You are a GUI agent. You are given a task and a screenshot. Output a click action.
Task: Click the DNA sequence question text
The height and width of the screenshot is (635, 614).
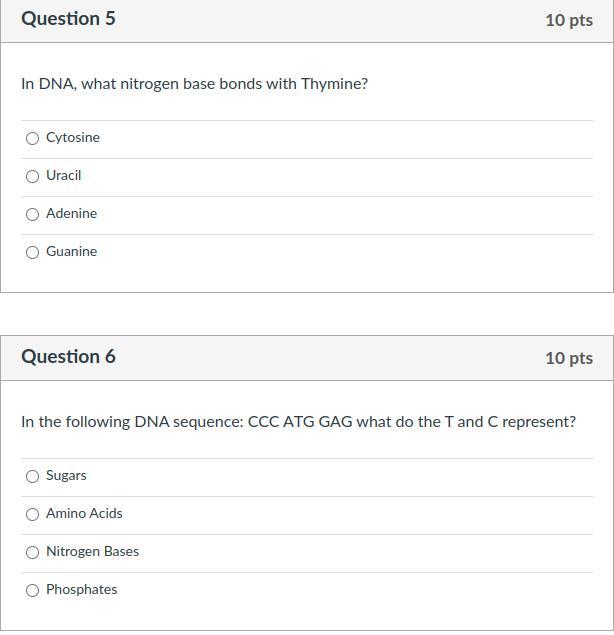coord(298,422)
